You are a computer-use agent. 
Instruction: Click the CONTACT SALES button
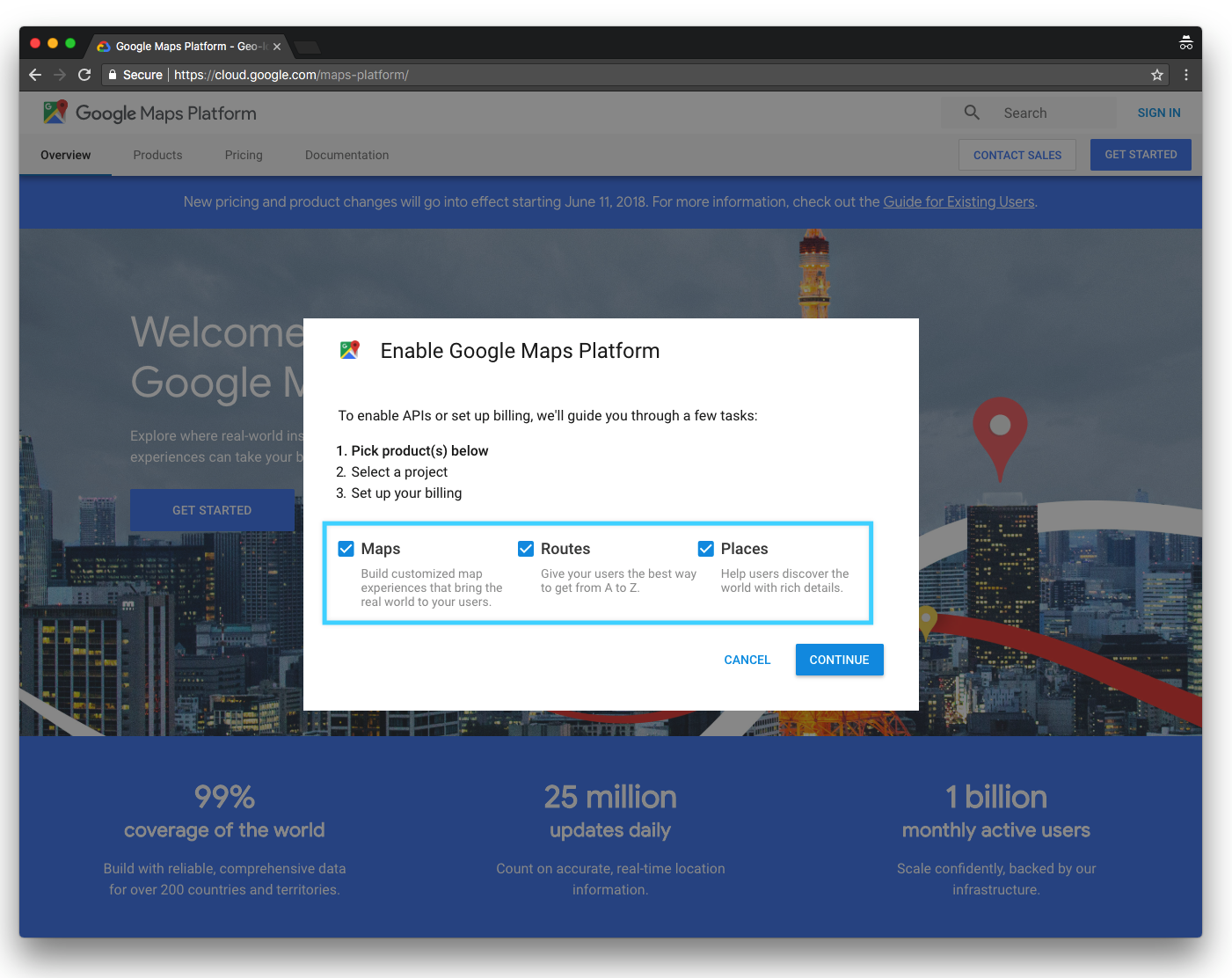click(1017, 155)
